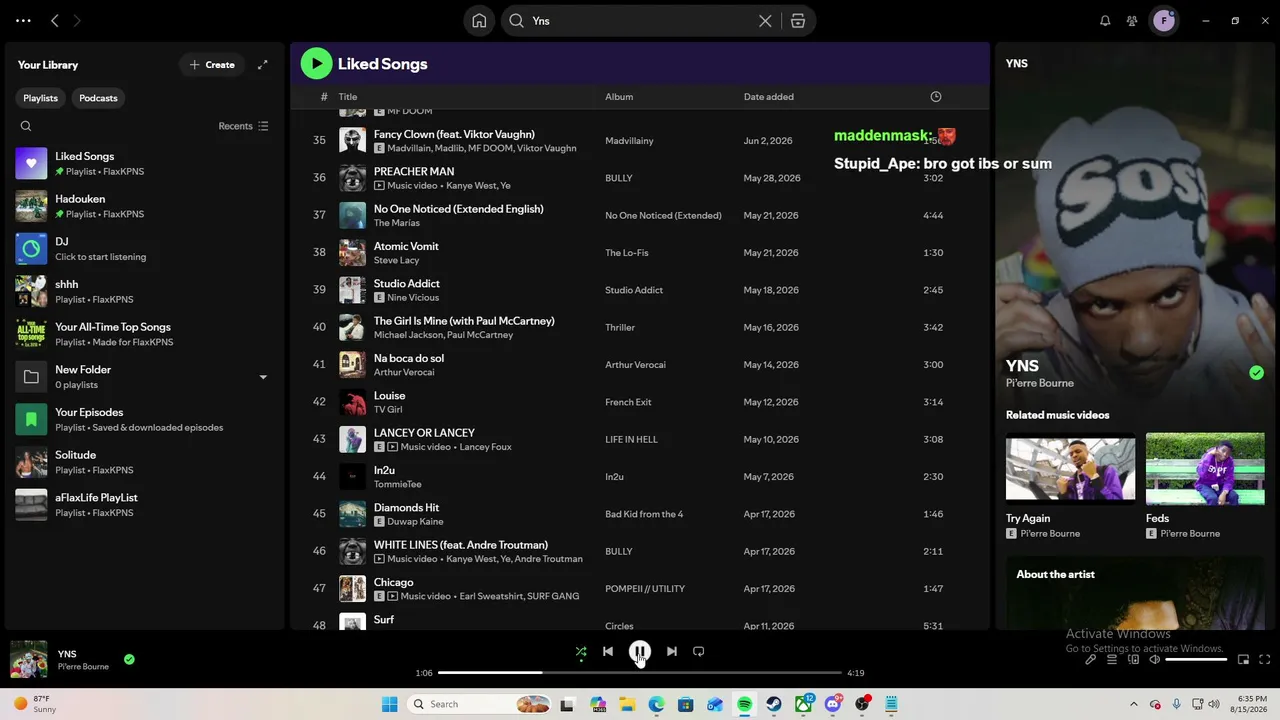Toggle lyrics microphone icon
Image resolution: width=1280 pixels, height=720 pixels.
click(1091, 660)
